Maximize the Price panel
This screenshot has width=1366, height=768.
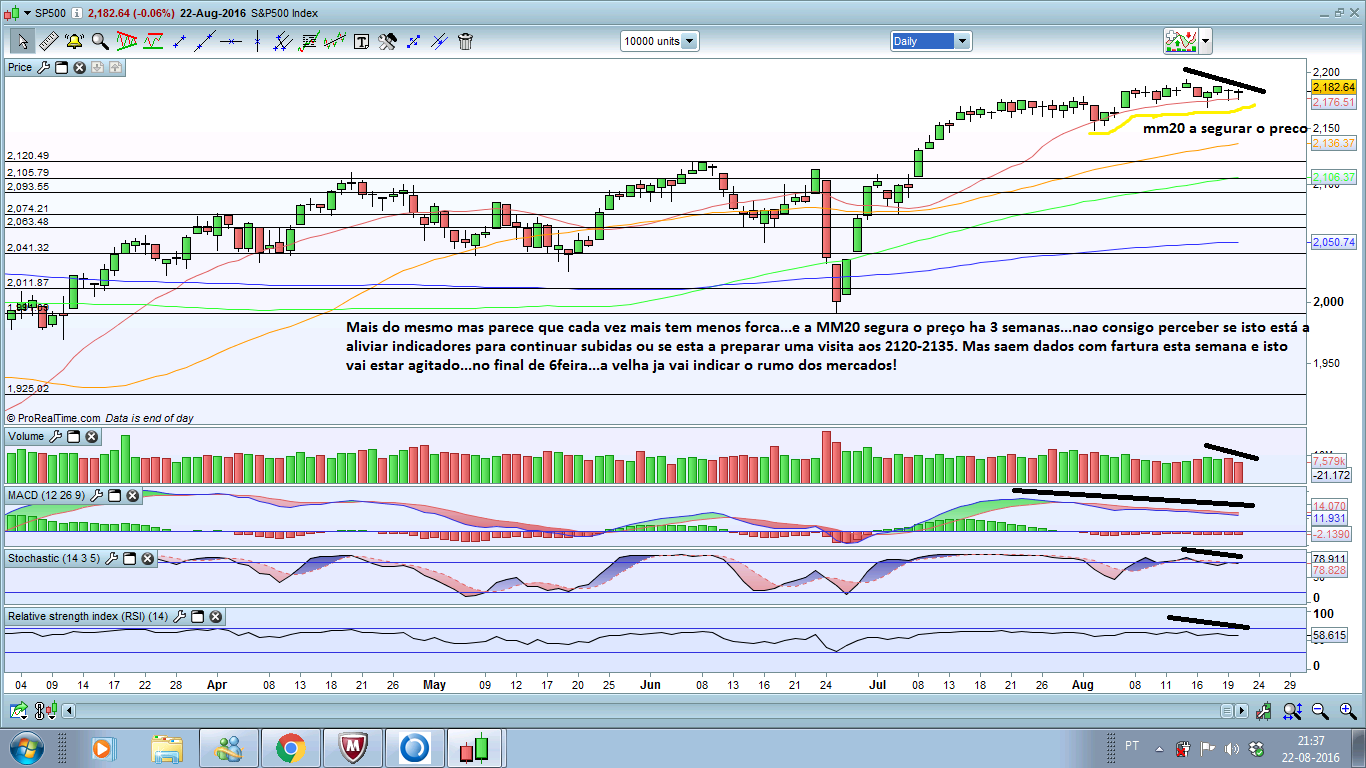tap(61, 68)
